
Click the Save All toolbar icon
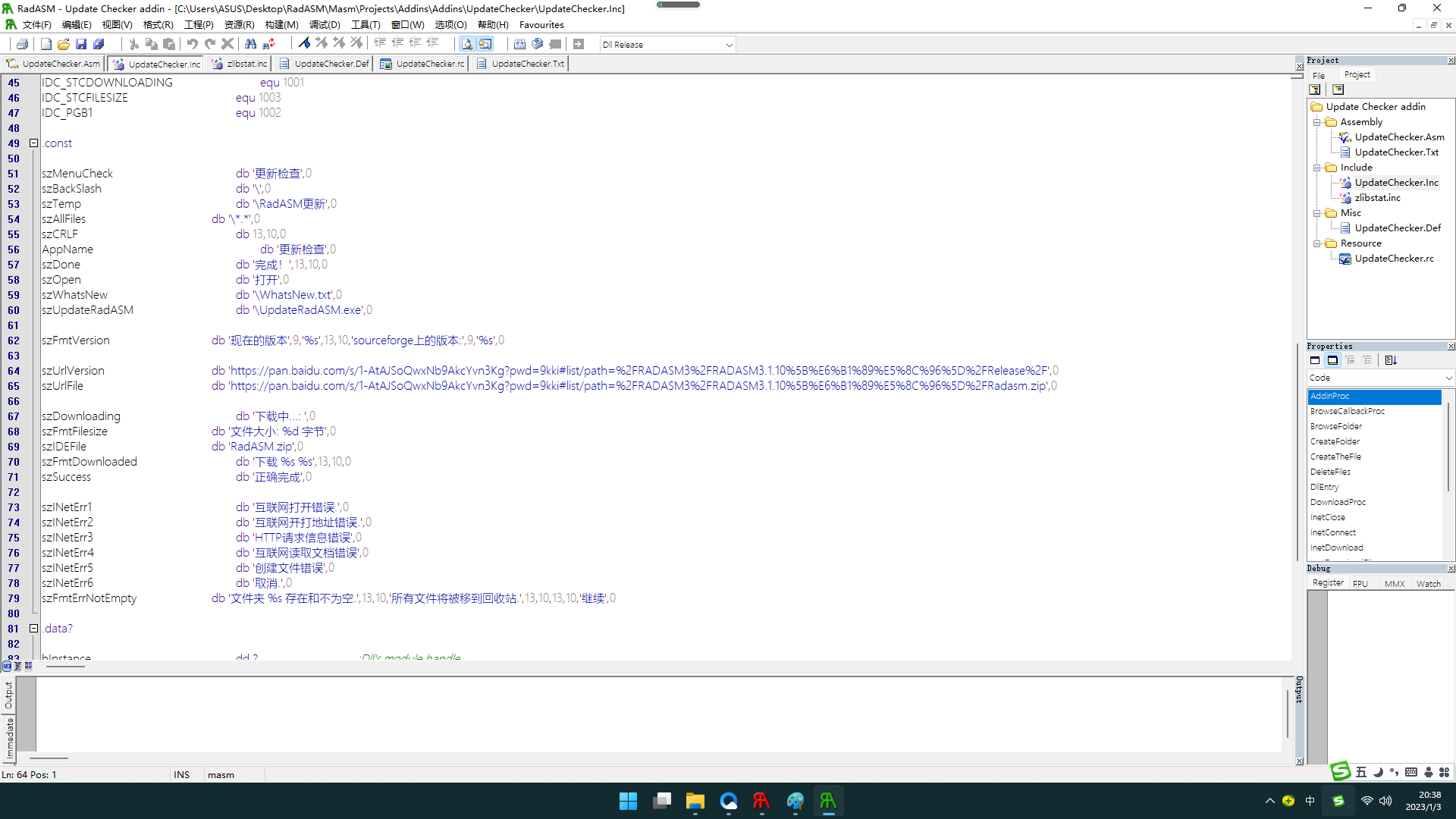[99, 44]
